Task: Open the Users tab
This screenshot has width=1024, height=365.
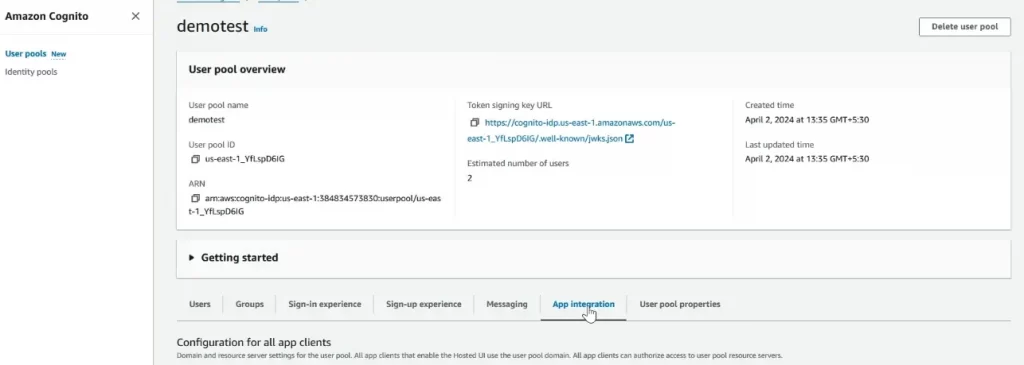Action: pyautogui.click(x=200, y=304)
